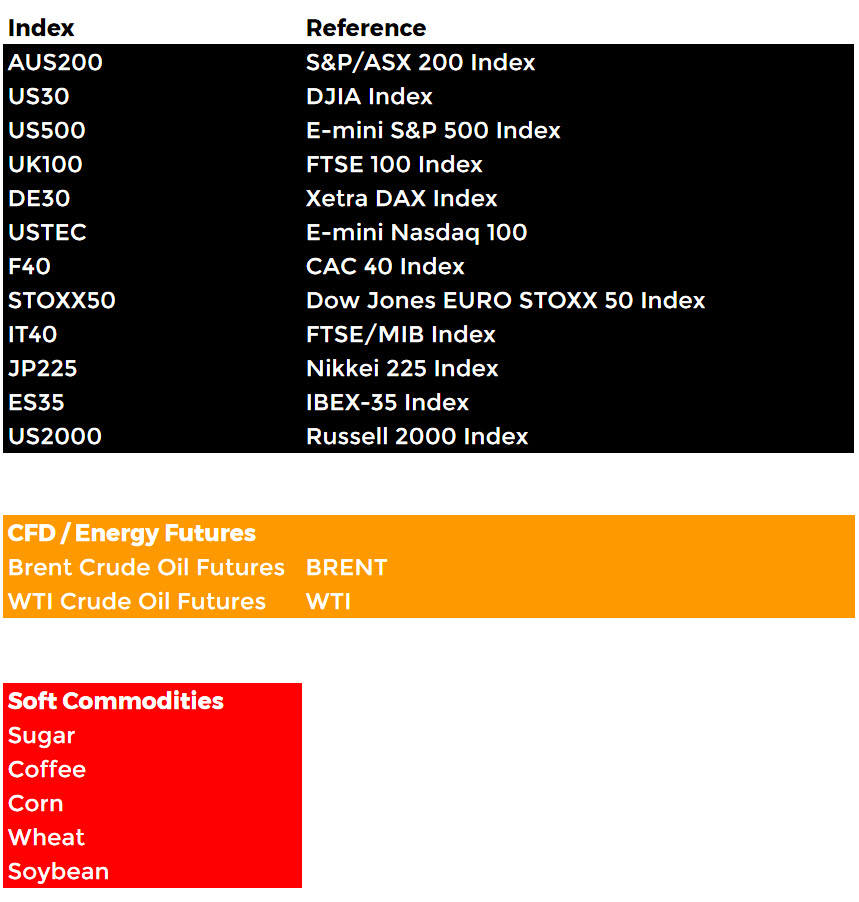Image resolution: width=859 pixels, height=902 pixels.
Task: Select the UK100 index row
Action: click(x=428, y=165)
